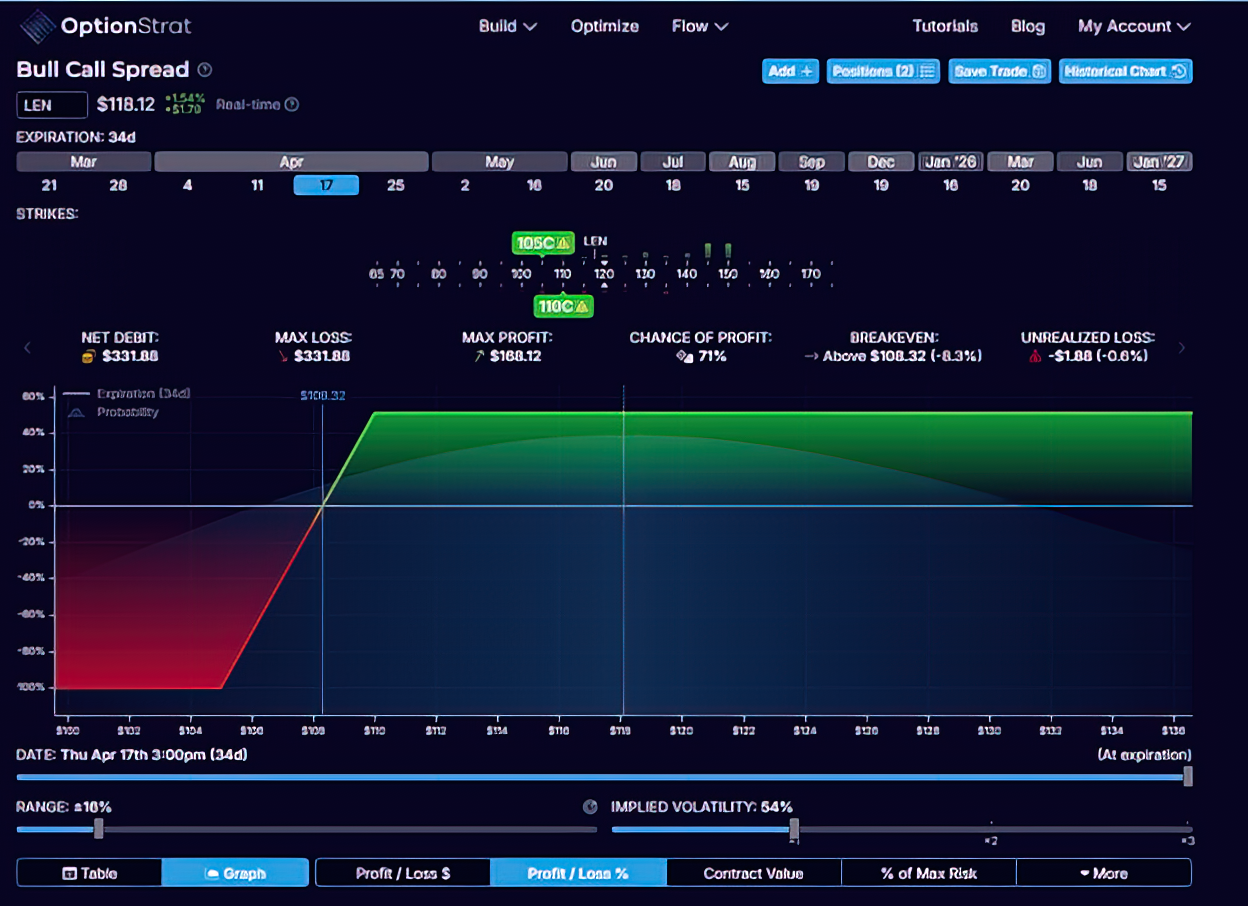Screen dimensions: 1248x906
Task: Click the Range slider handle
Action: (98, 828)
